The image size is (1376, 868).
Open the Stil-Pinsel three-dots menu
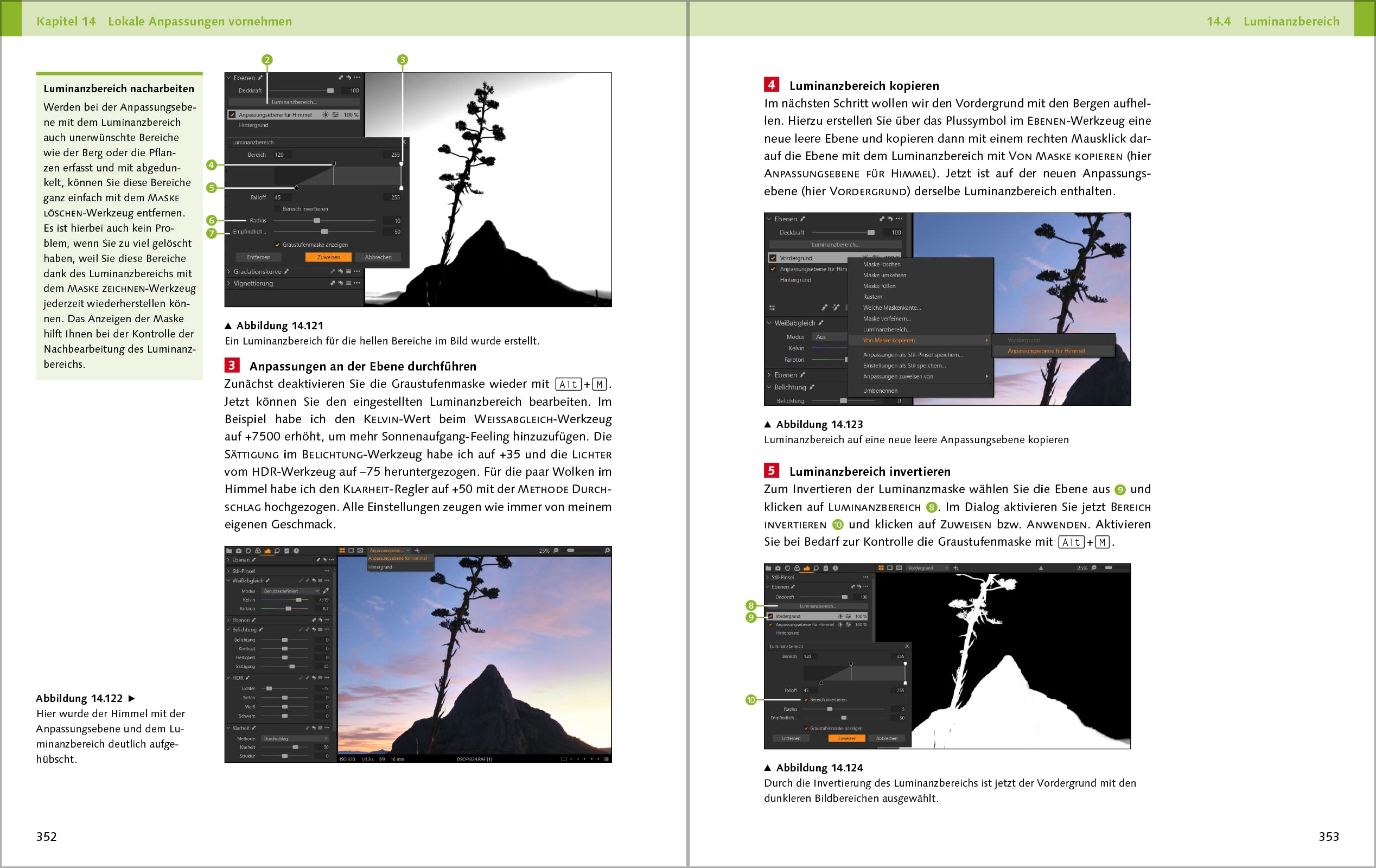click(327, 571)
